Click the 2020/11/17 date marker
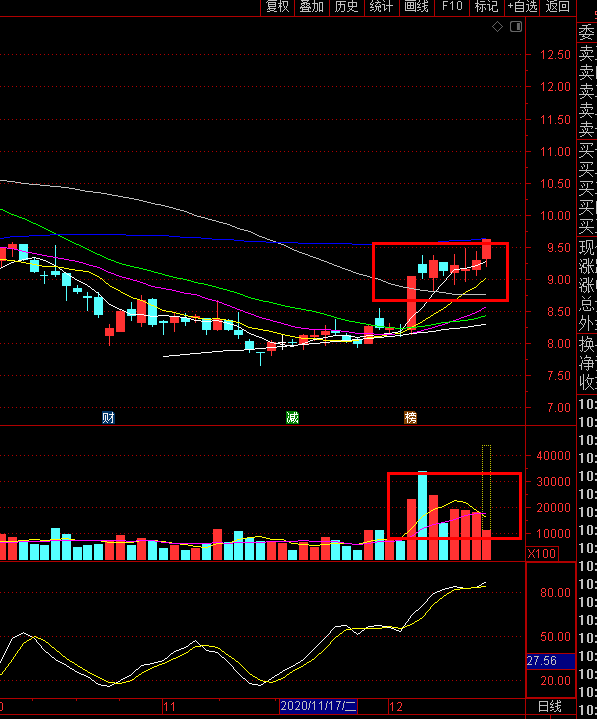This screenshot has width=597, height=719. [x=318, y=706]
